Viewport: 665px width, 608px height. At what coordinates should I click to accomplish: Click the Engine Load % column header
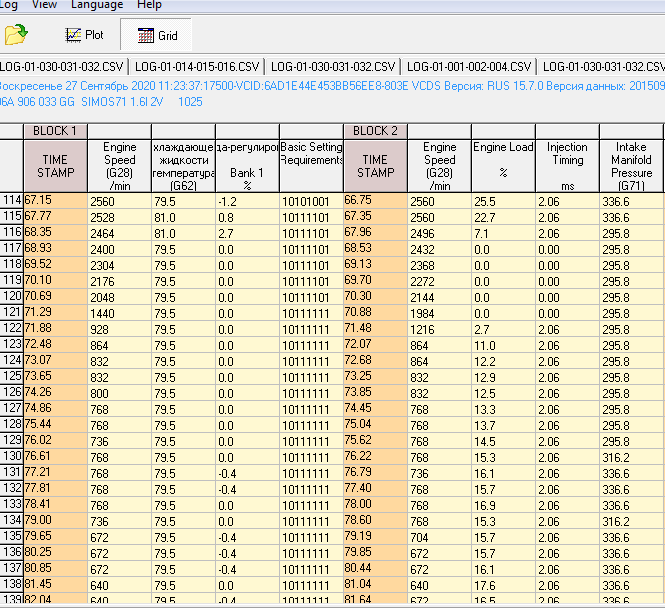pyautogui.click(x=503, y=166)
